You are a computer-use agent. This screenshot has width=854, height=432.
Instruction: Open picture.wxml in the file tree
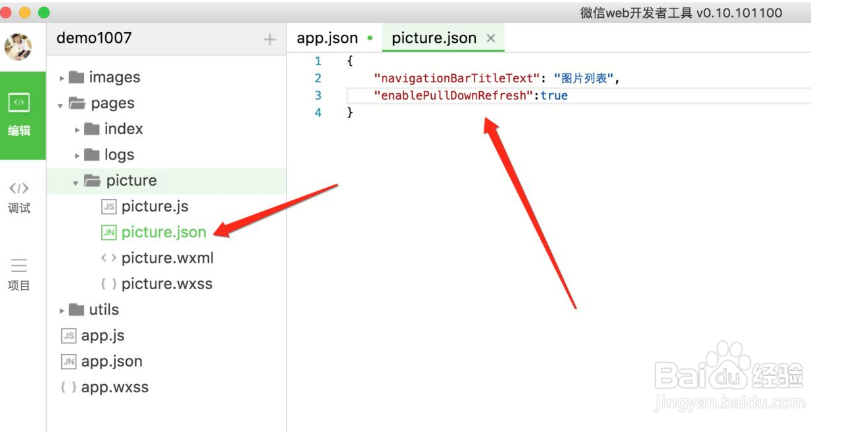point(167,258)
